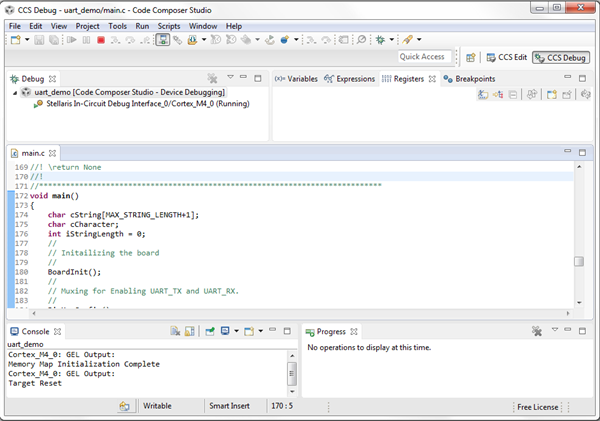Viewport: 600px width, 421px height.
Task: Open the dropdown beside the pencil-shaped icon
Action: pos(419,40)
